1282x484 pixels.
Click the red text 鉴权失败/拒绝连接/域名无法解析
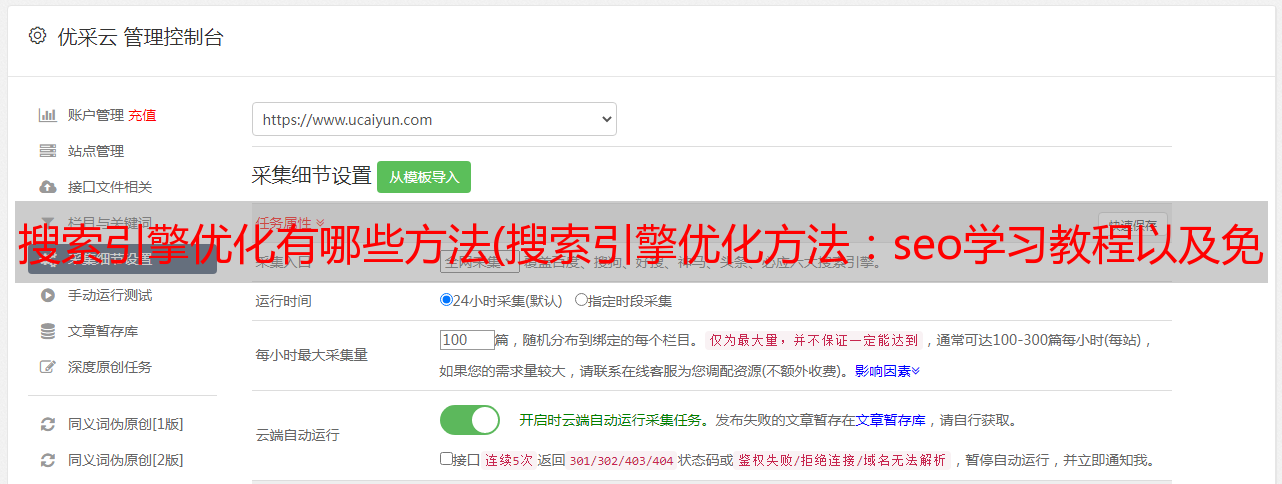(843, 461)
